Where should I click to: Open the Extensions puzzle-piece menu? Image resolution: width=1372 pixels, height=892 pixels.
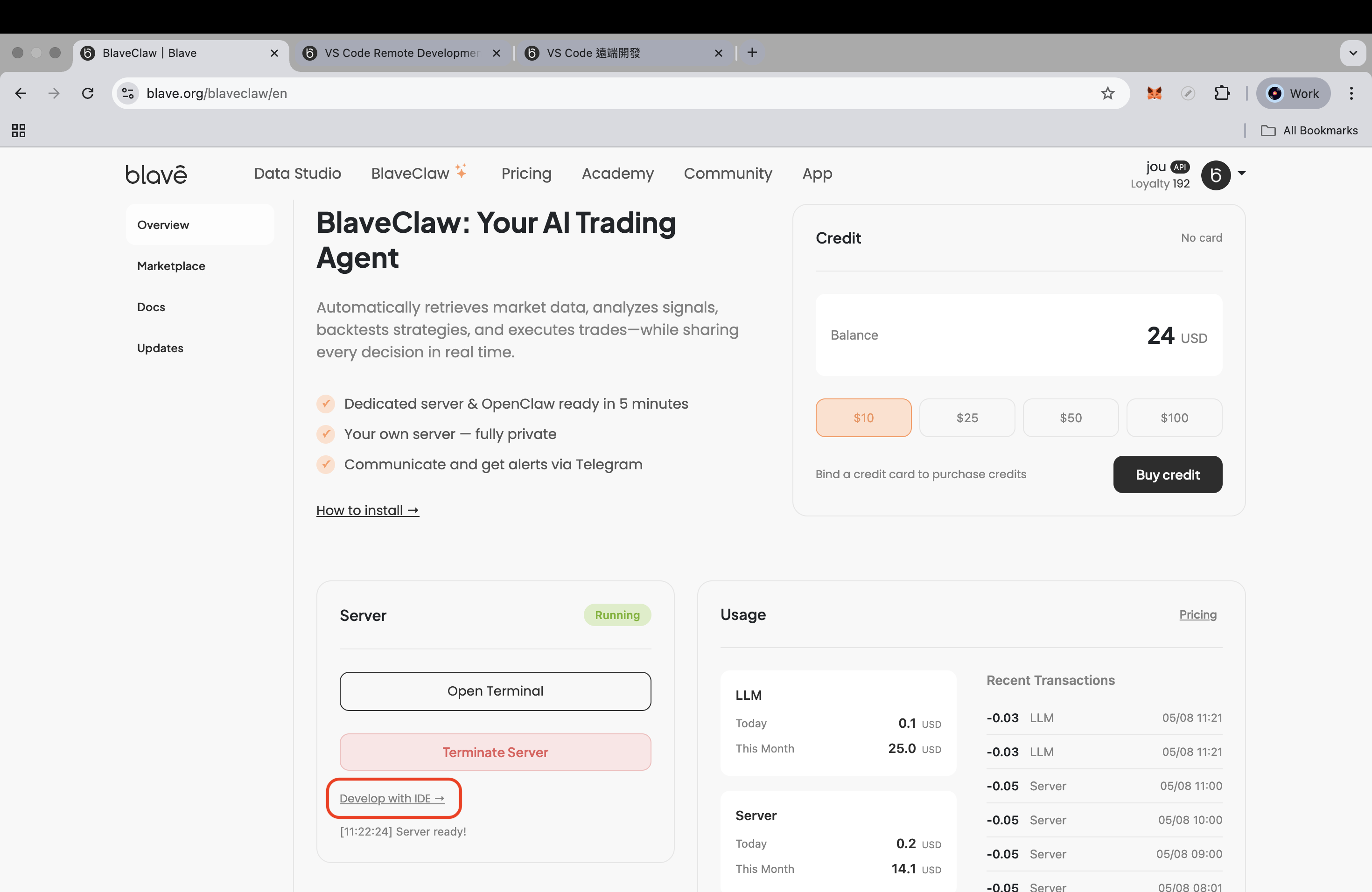click(x=1222, y=93)
